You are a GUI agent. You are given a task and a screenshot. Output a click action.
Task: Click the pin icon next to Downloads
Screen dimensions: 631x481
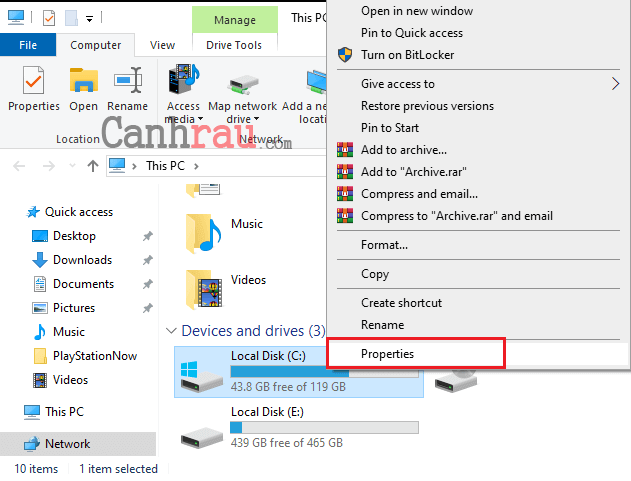[148, 260]
